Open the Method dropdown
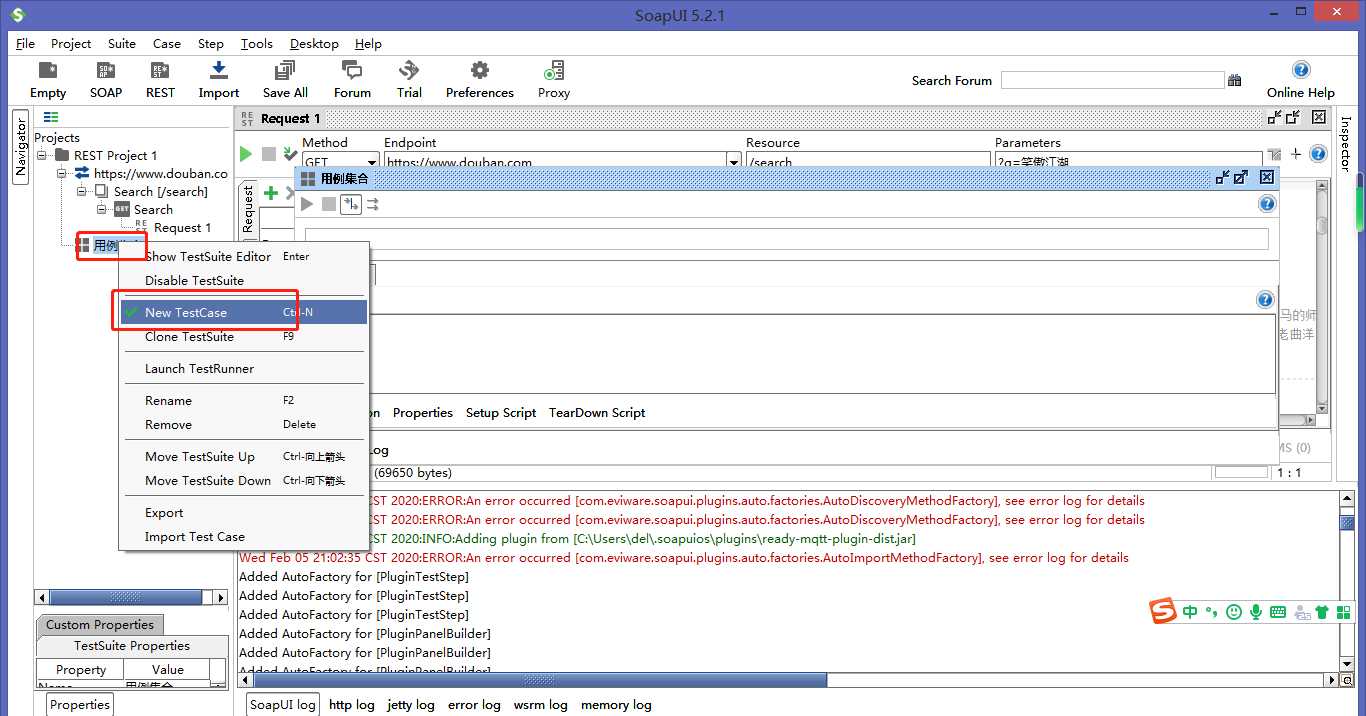The width and height of the screenshot is (1366, 716). pyautogui.click(x=371, y=162)
